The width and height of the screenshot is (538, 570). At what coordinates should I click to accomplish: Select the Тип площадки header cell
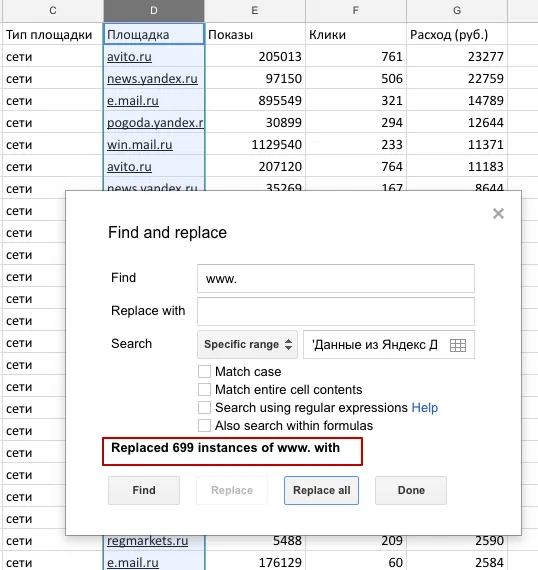coord(53,34)
